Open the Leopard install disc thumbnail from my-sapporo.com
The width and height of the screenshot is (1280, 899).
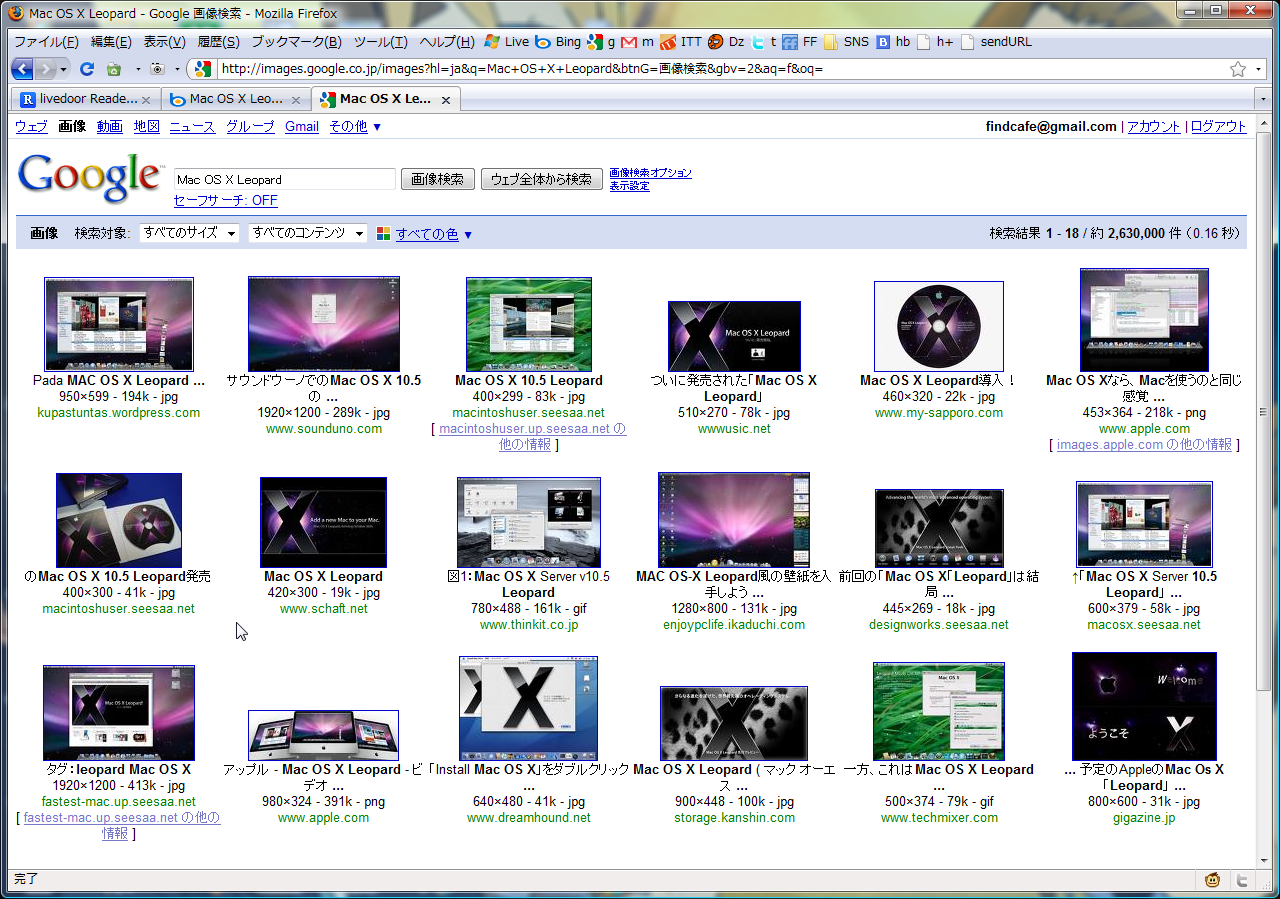pyautogui.click(x=939, y=326)
